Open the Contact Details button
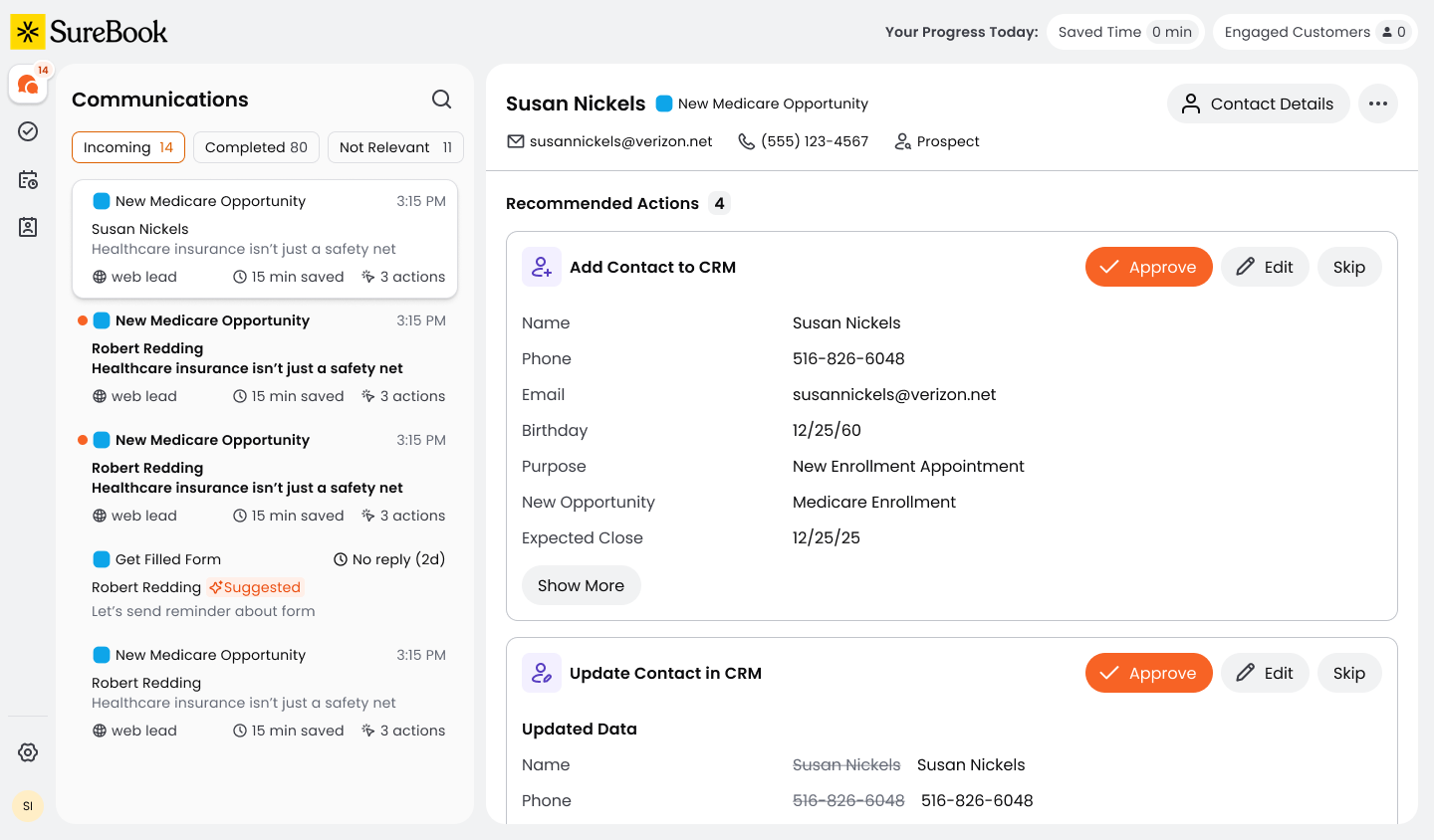Image resolution: width=1434 pixels, height=840 pixels. point(1258,104)
